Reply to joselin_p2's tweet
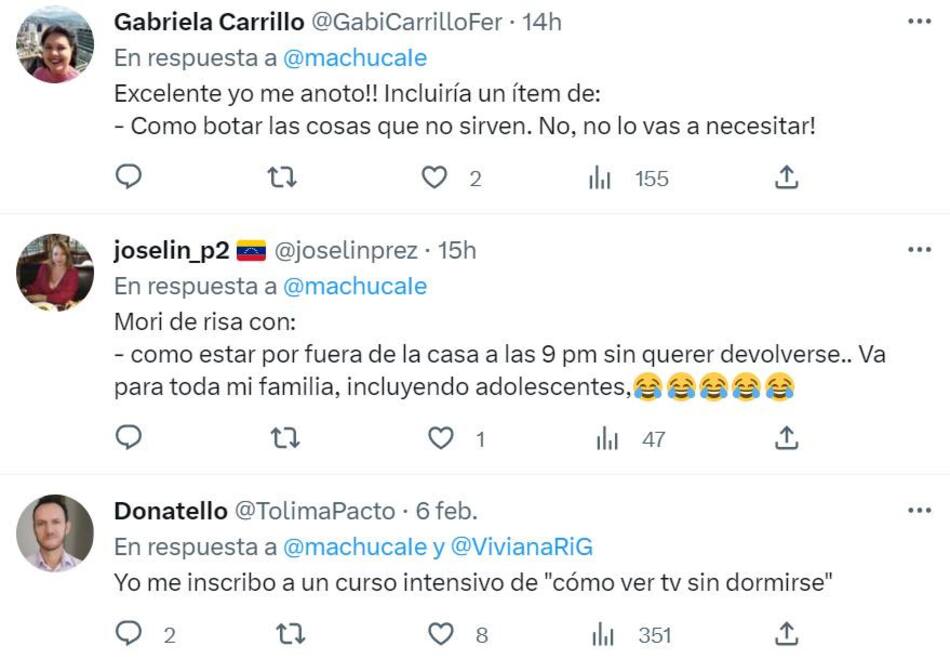The height and width of the screenshot is (659, 950). click(129, 438)
